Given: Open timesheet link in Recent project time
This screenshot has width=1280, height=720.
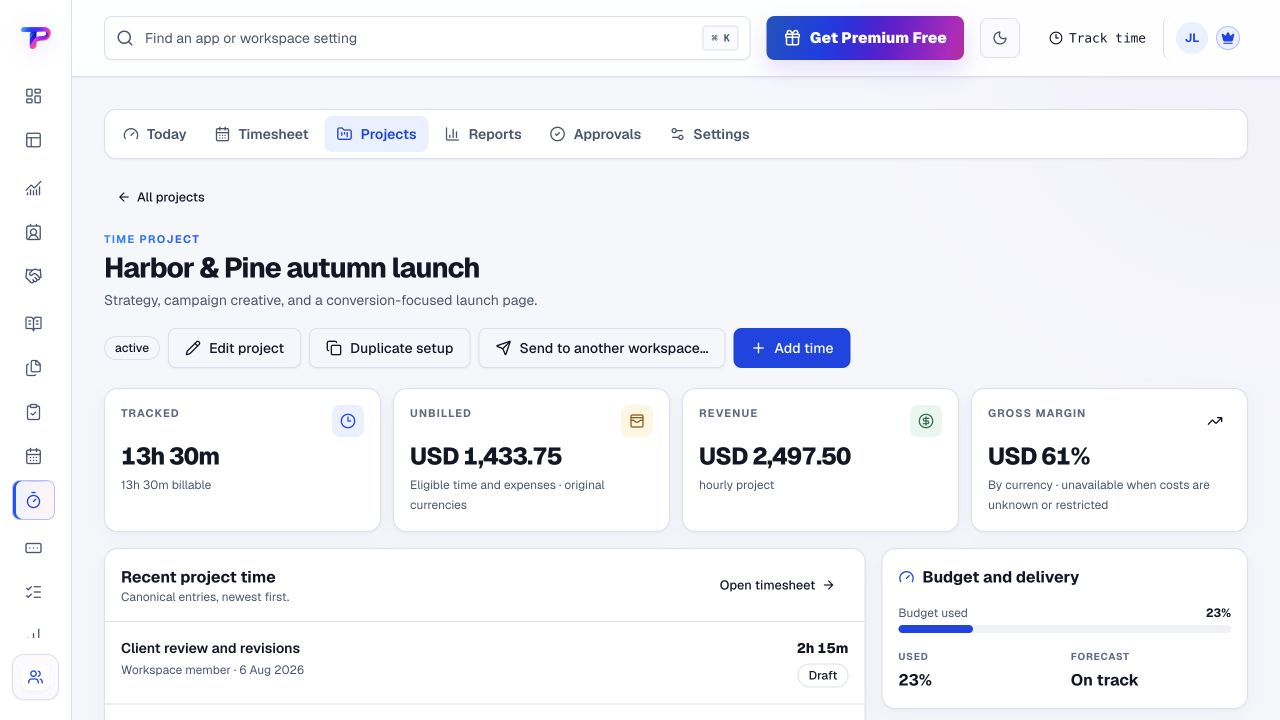Looking at the screenshot, I should [777, 585].
